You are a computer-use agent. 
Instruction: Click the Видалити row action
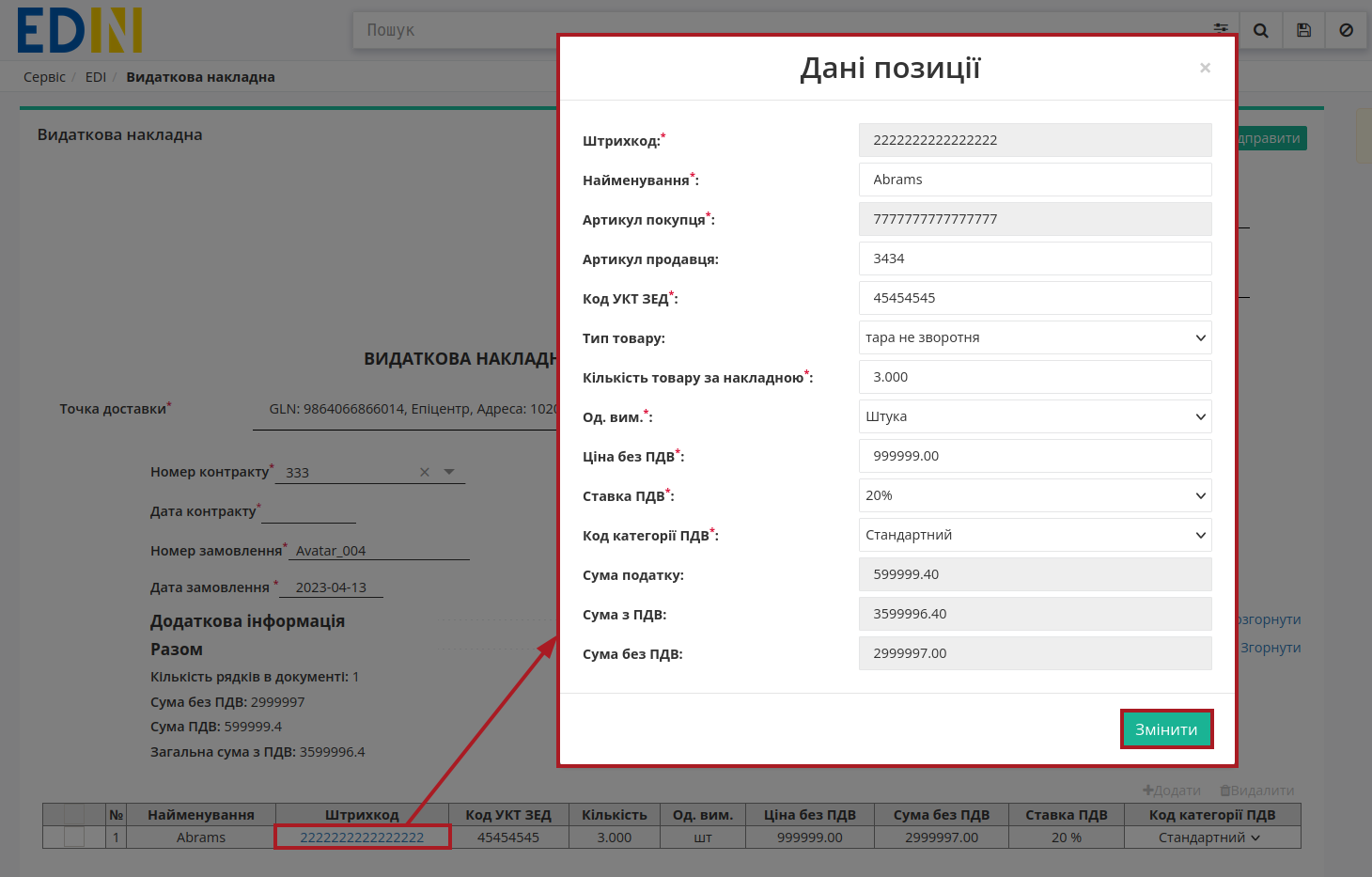[x=1257, y=791]
